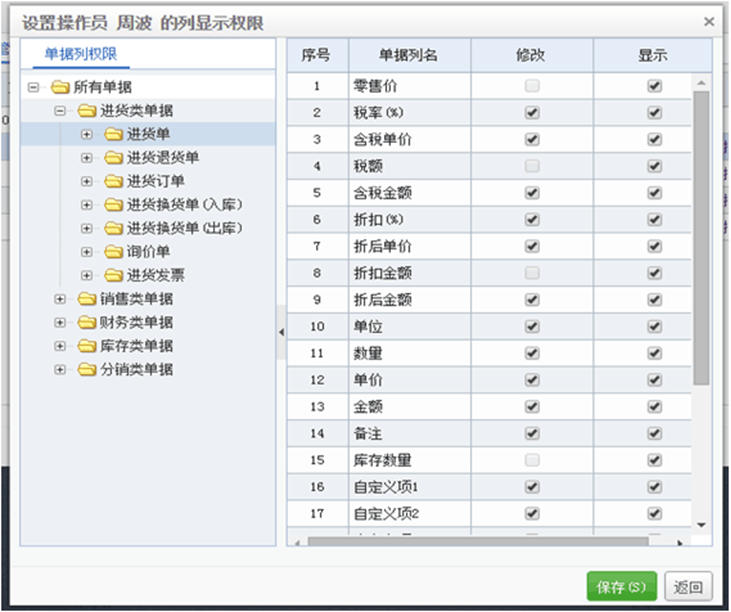Image resolution: width=731 pixels, height=612 pixels.
Task: Click the folder icon for 进货退货单
Action: click(113, 158)
